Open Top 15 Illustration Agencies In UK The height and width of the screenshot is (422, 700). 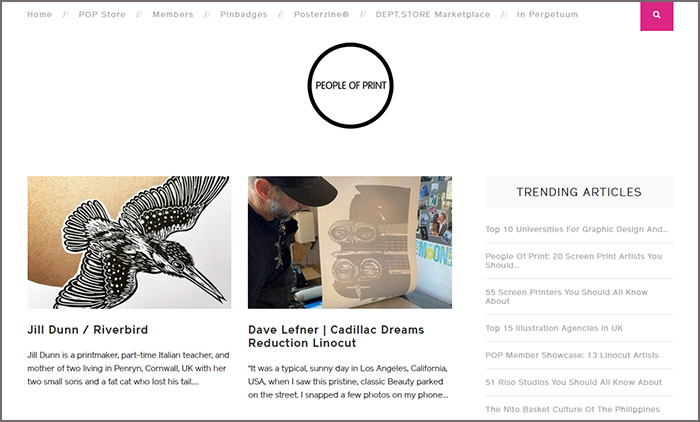(x=554, y=328)
